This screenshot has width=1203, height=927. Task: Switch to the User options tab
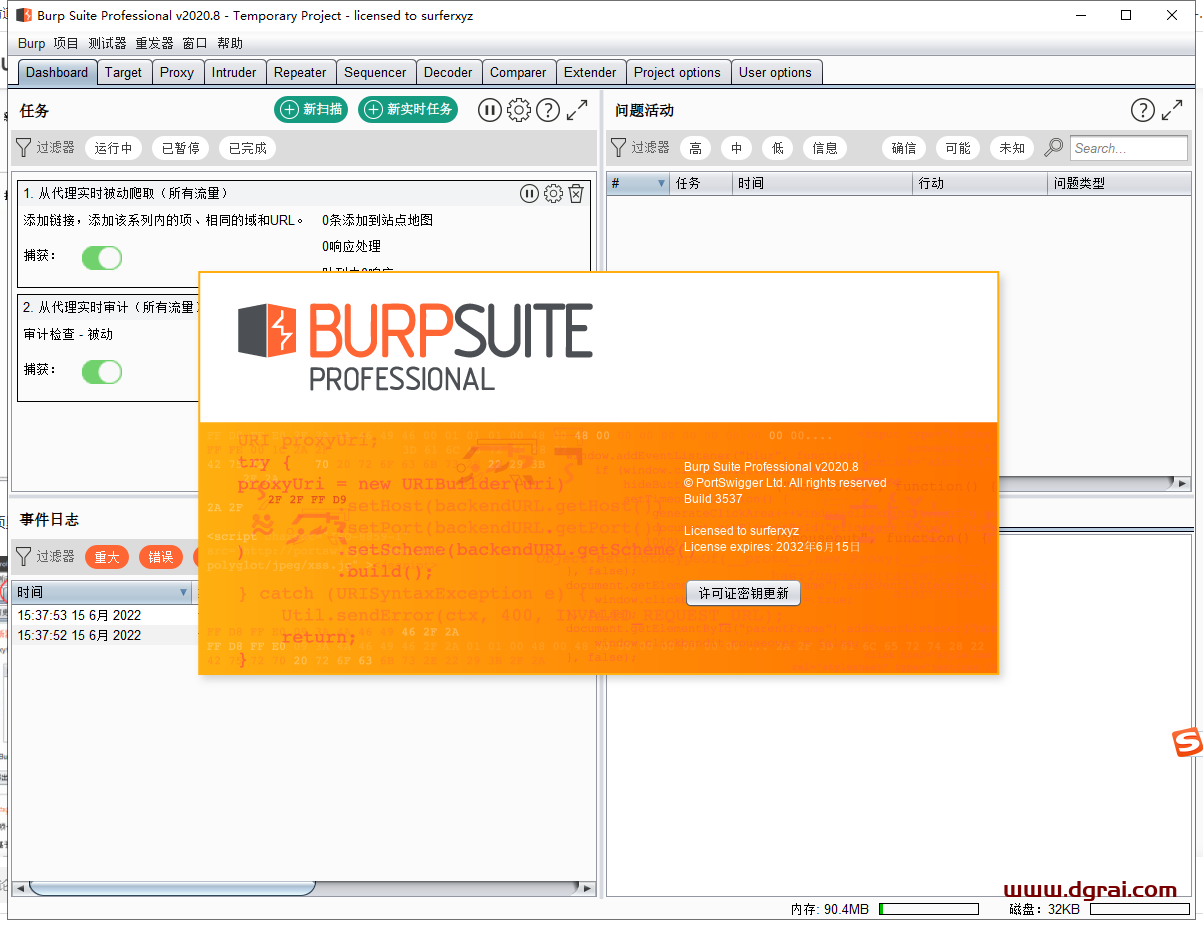775,72
